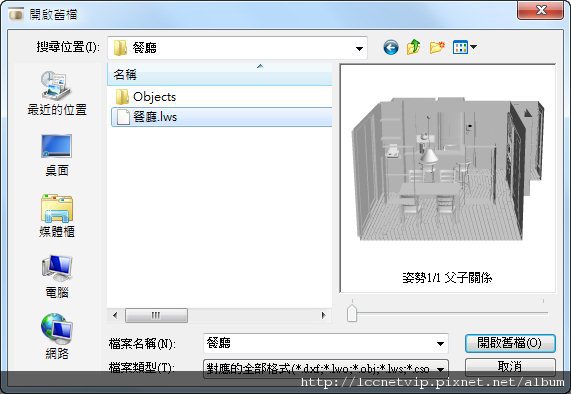The width and height of the screenshot is (571, 394).
Task: Close the 開啟舊檔 dialog window
Action: point(540,10)
